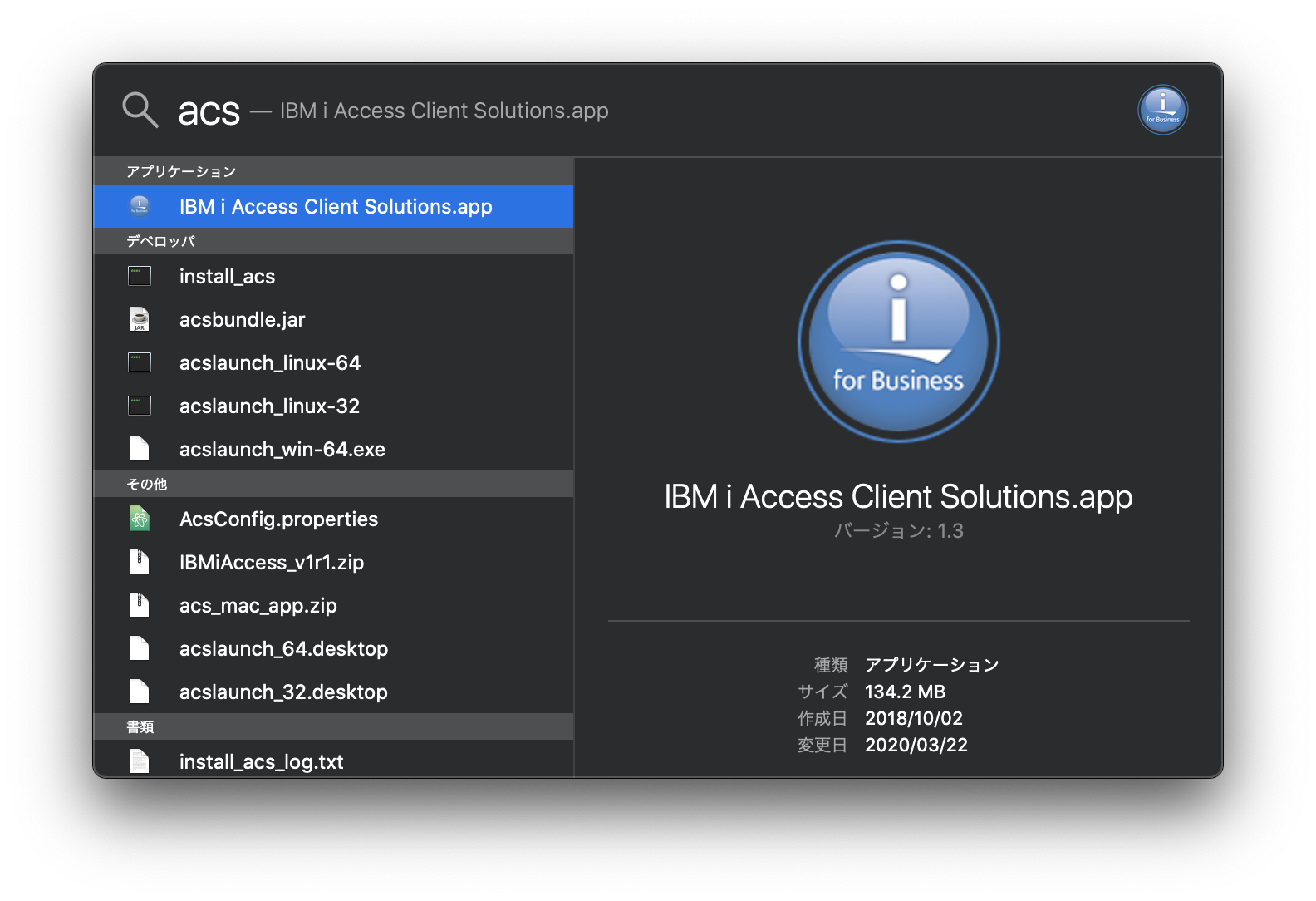Image resolution: width=1316 pixels, height=901 pixels.
Task: Select IBMiAccess_v1r1.zip
Action: click(333, 562)
